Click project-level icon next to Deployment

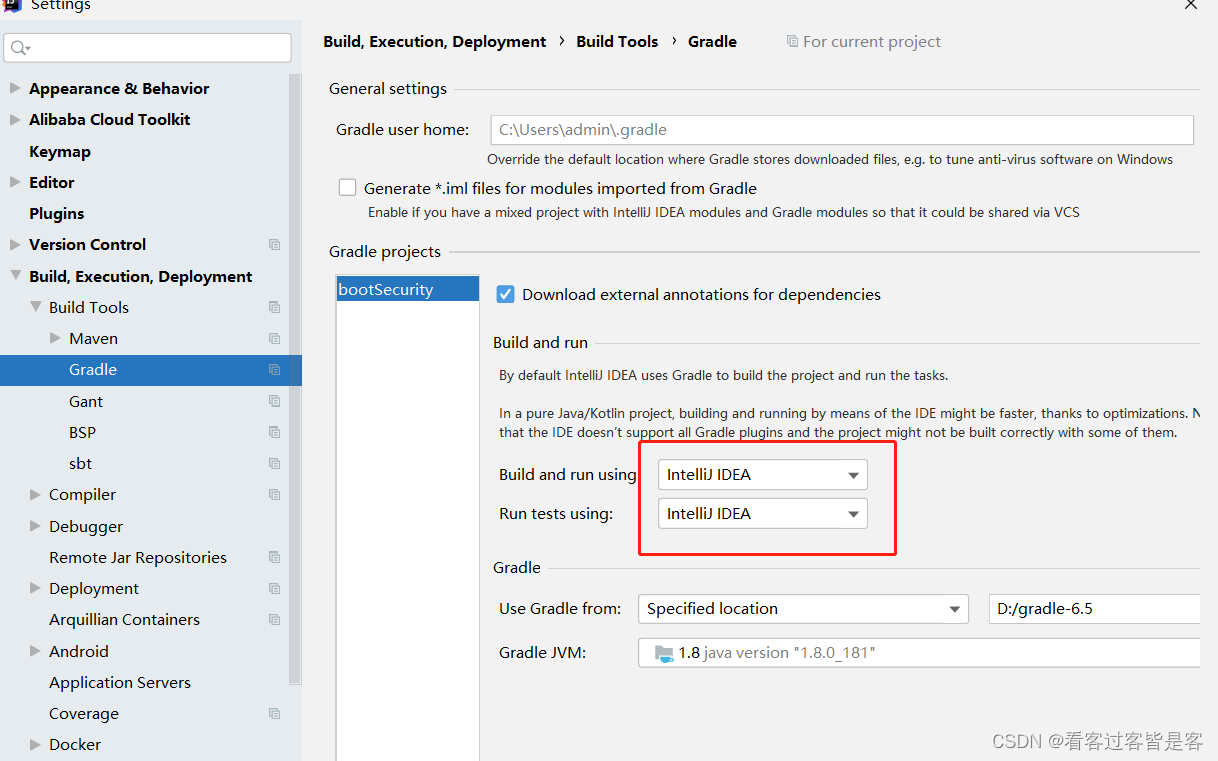tap(274, 588)
